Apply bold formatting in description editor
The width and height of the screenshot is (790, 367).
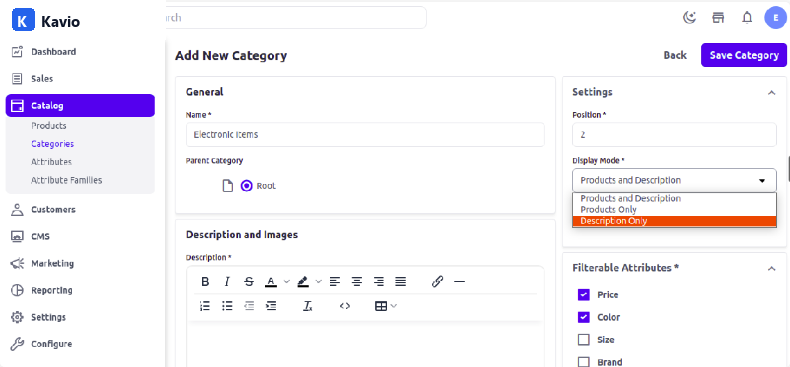coord(205,281)
